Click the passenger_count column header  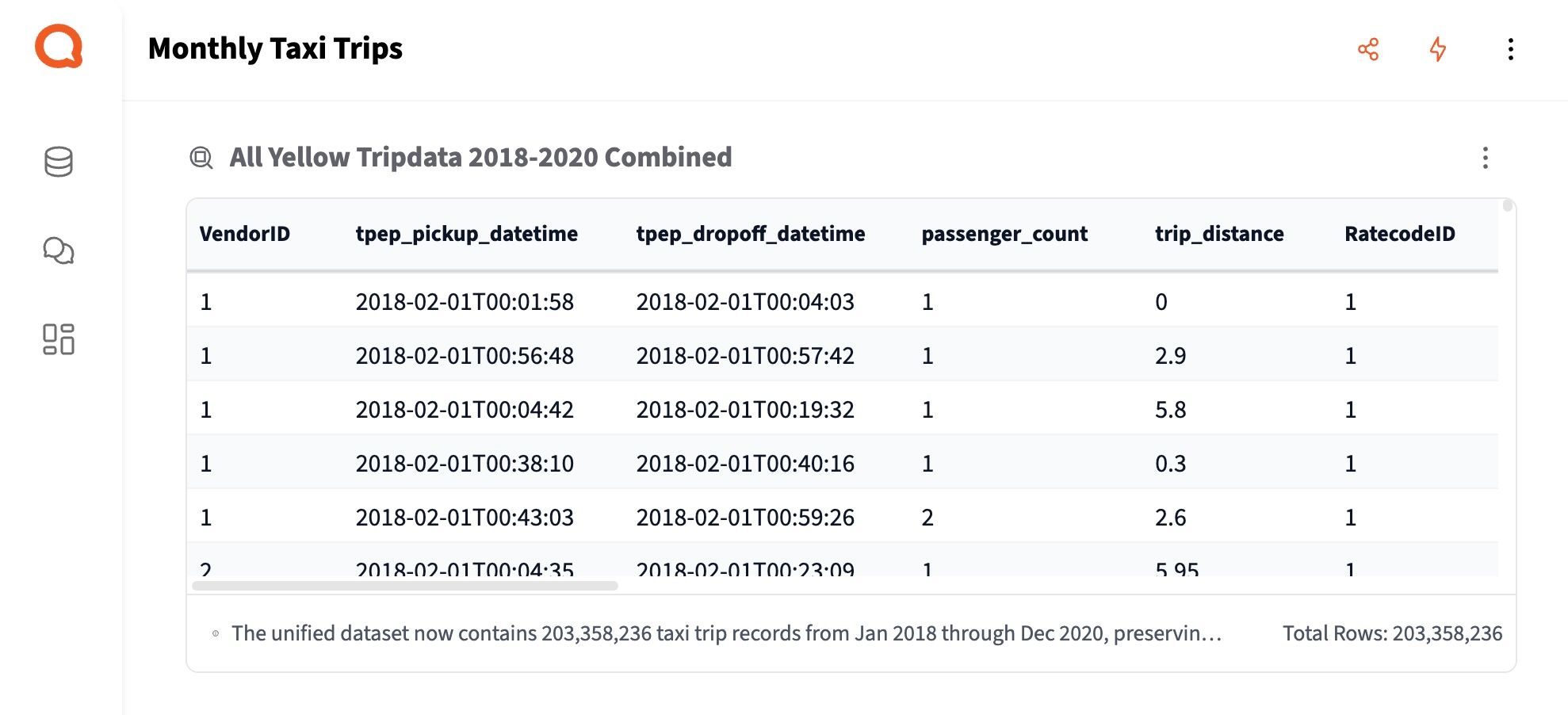pos(1004,234)
